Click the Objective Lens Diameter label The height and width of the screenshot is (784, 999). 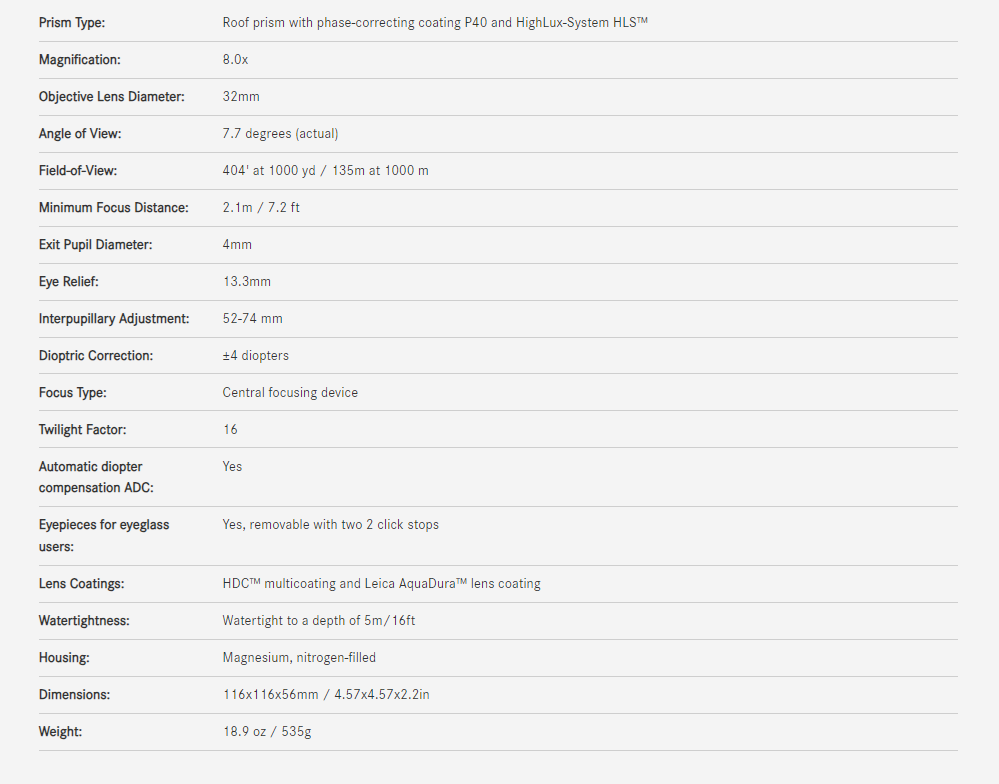[x=112, y=96]
